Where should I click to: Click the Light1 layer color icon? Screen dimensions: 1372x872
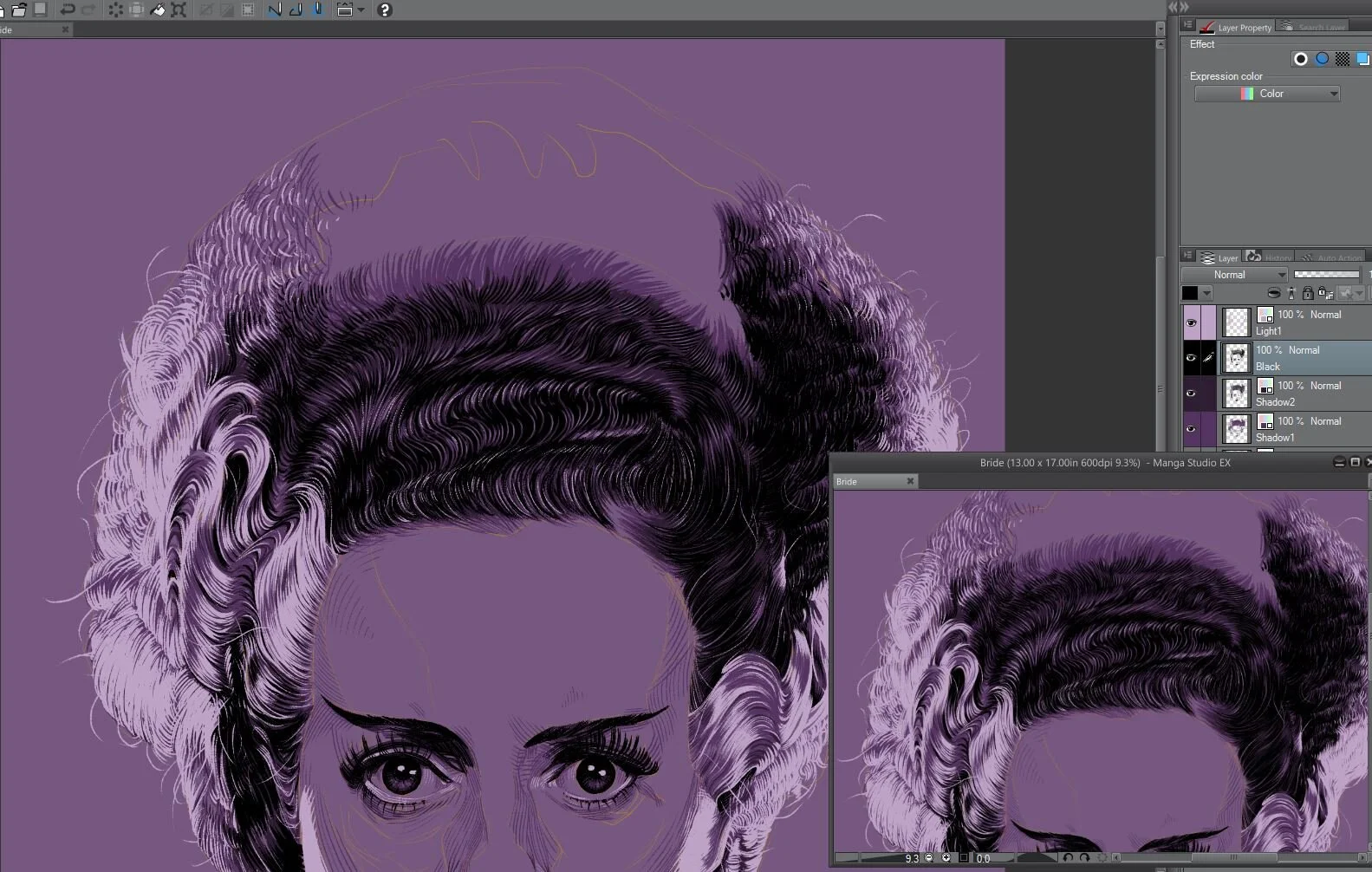click(x=1265, y=315)
